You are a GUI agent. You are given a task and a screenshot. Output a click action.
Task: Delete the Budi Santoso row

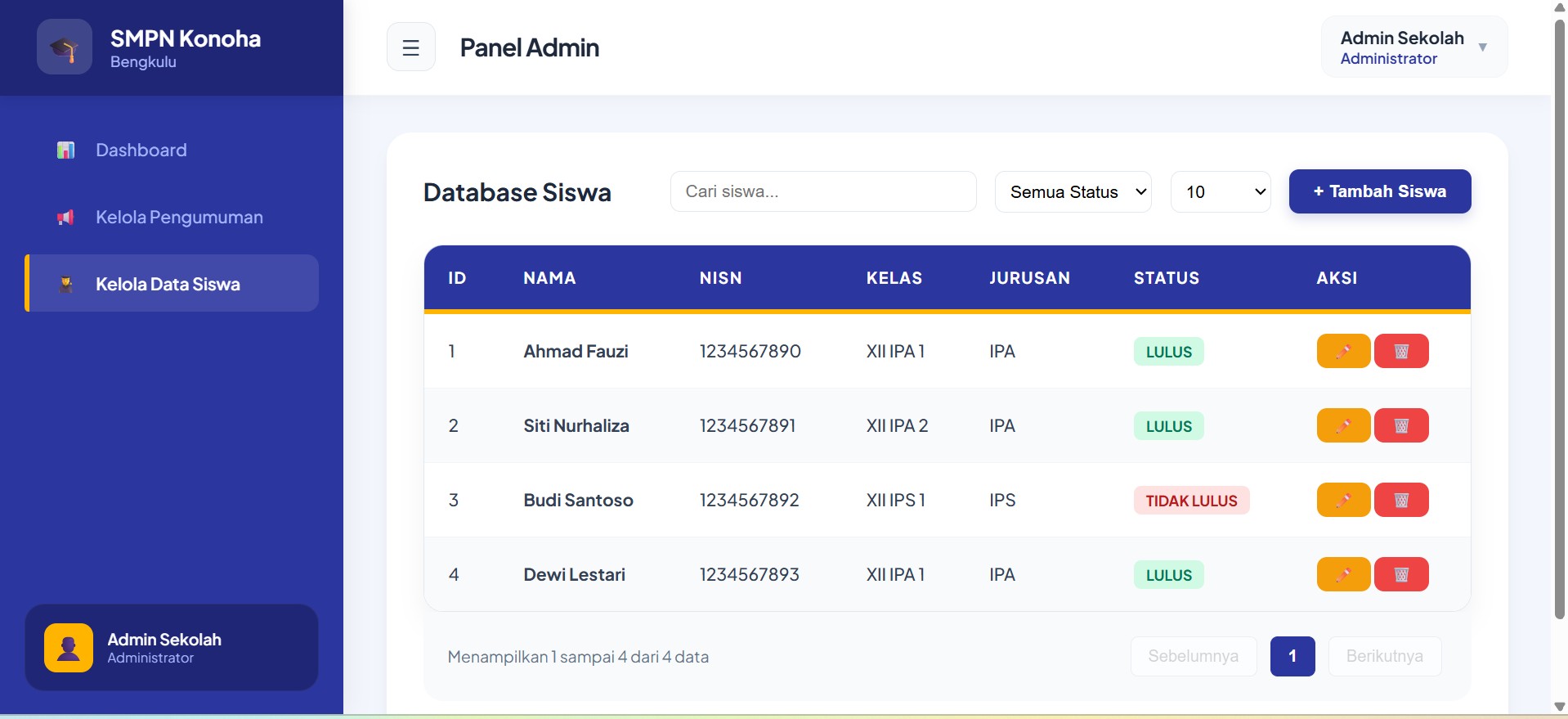click(1400, 500)
